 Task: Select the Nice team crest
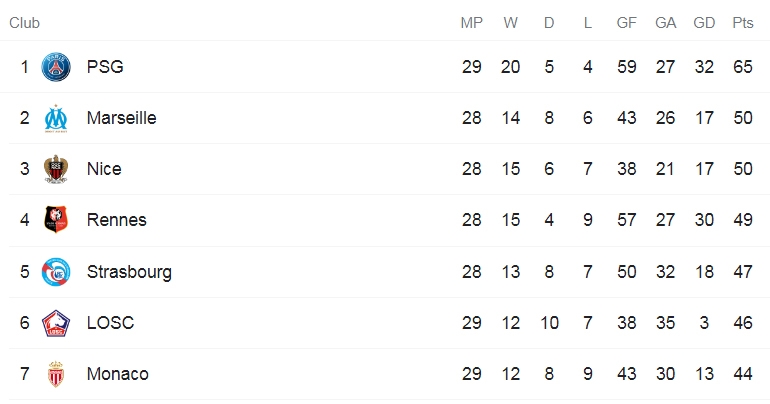(56, 169)
